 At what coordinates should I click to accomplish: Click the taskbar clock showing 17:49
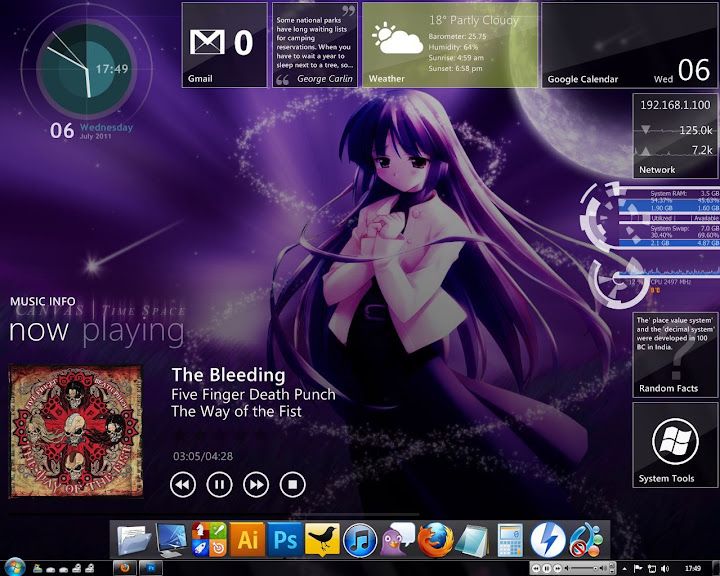693,569
